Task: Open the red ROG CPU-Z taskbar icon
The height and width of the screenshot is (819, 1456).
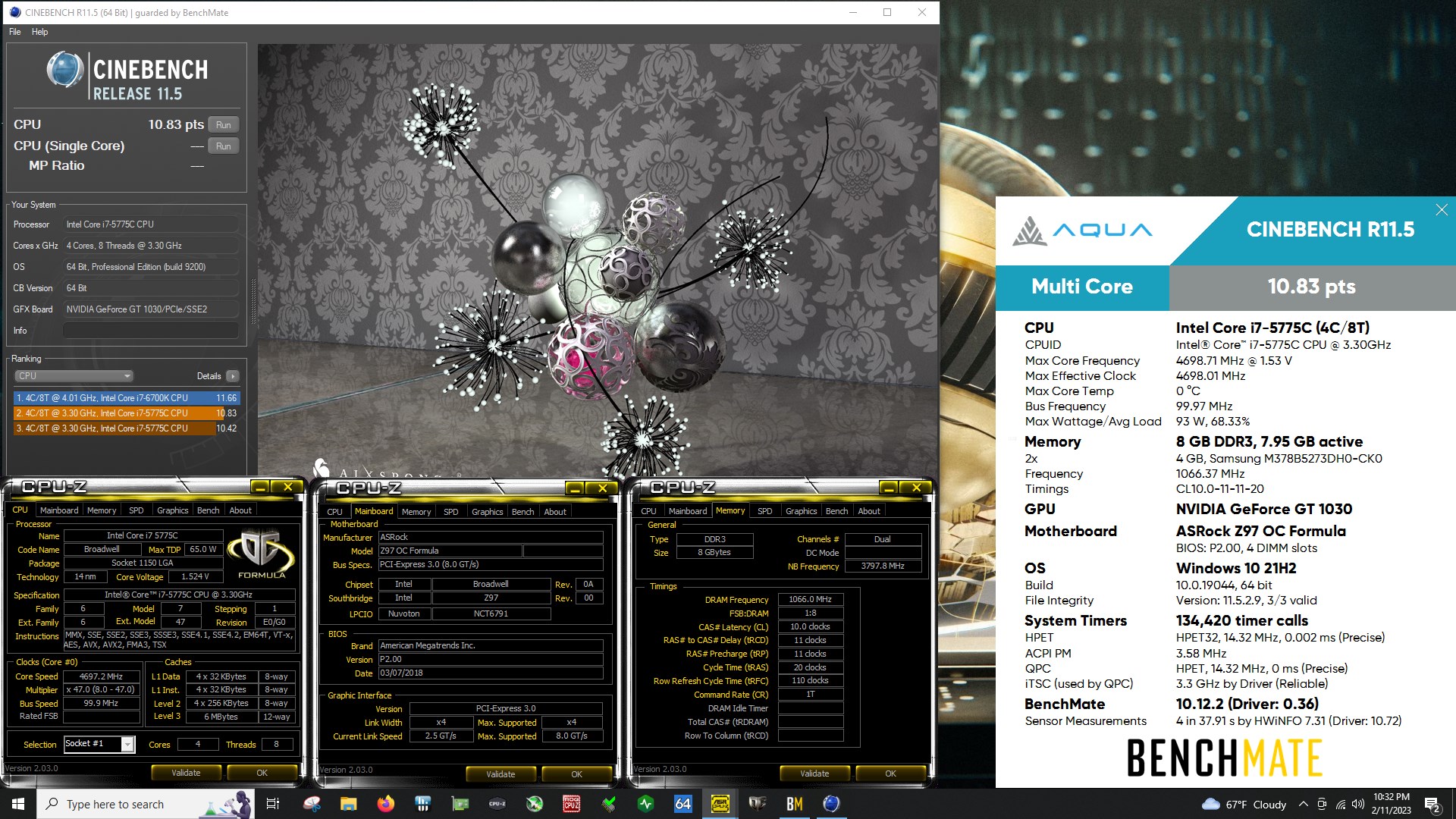Action: pos(572,804)
